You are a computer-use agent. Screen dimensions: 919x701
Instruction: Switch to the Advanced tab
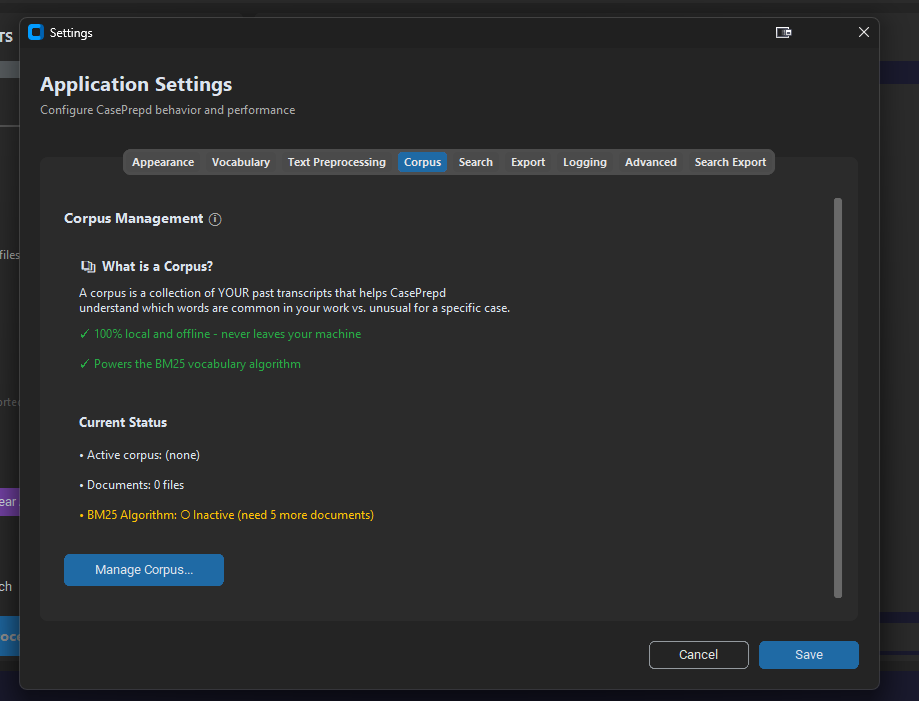[651, 162]
